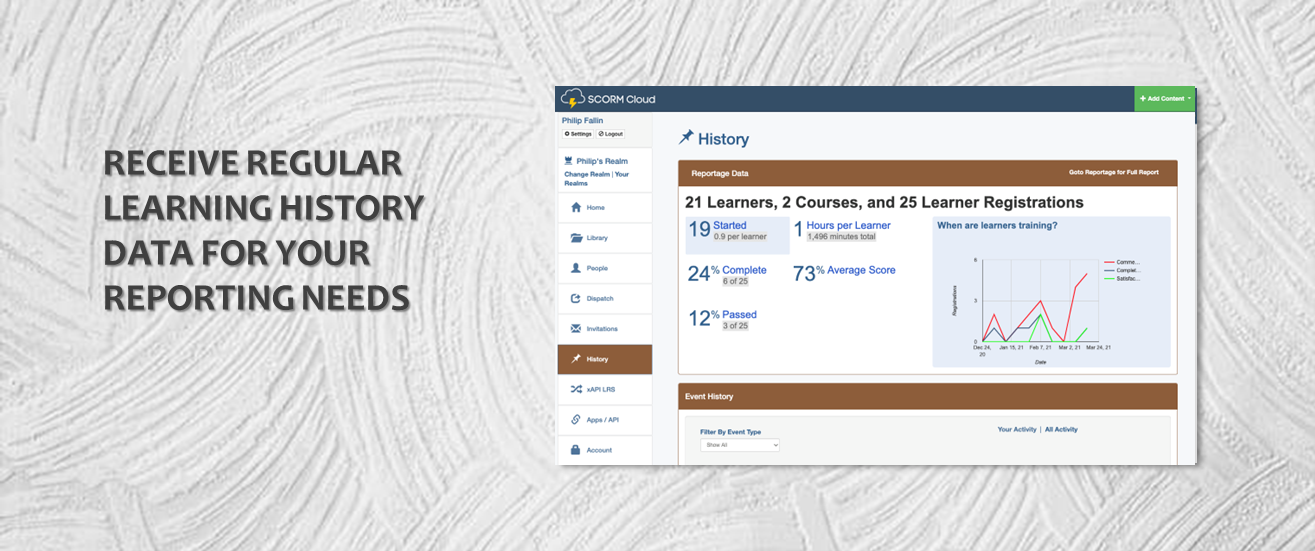The height and width of the screenshot is (551, 1315).
Task: Open Filter By Event Type Show All dropdown
Action: [740, 444]
